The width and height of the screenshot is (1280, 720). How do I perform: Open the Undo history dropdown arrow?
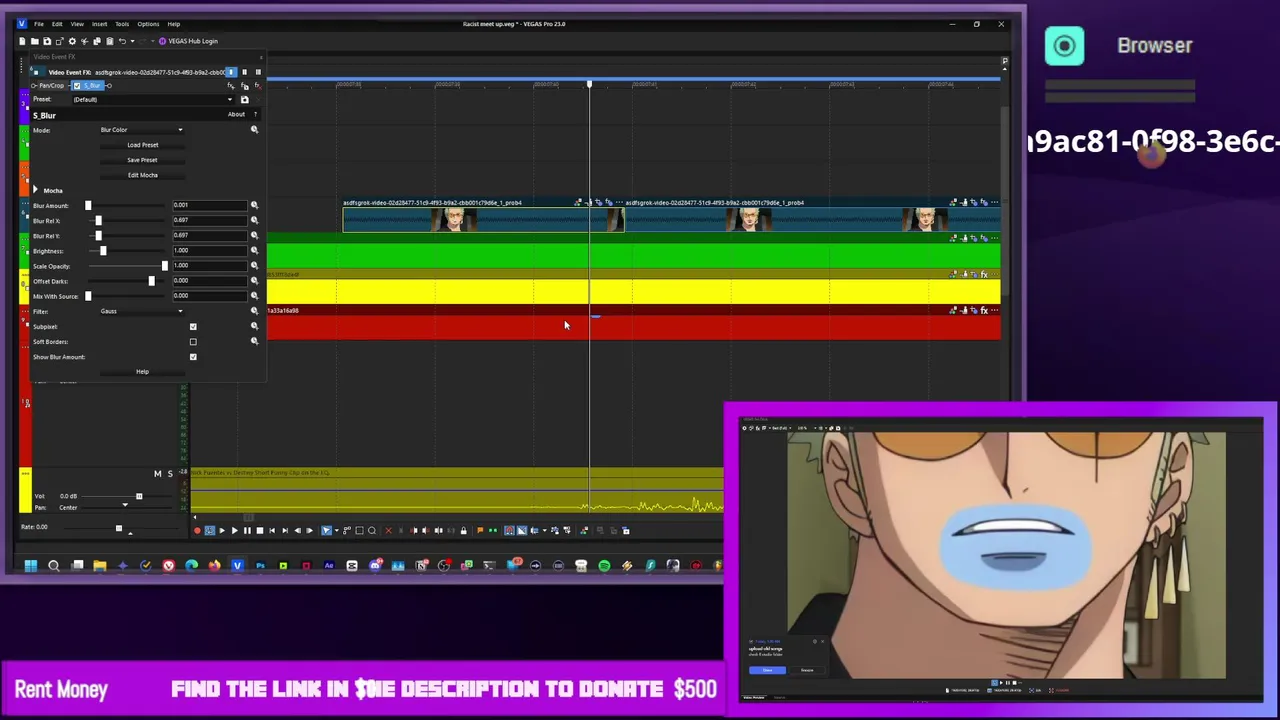(x=132, y=41)
